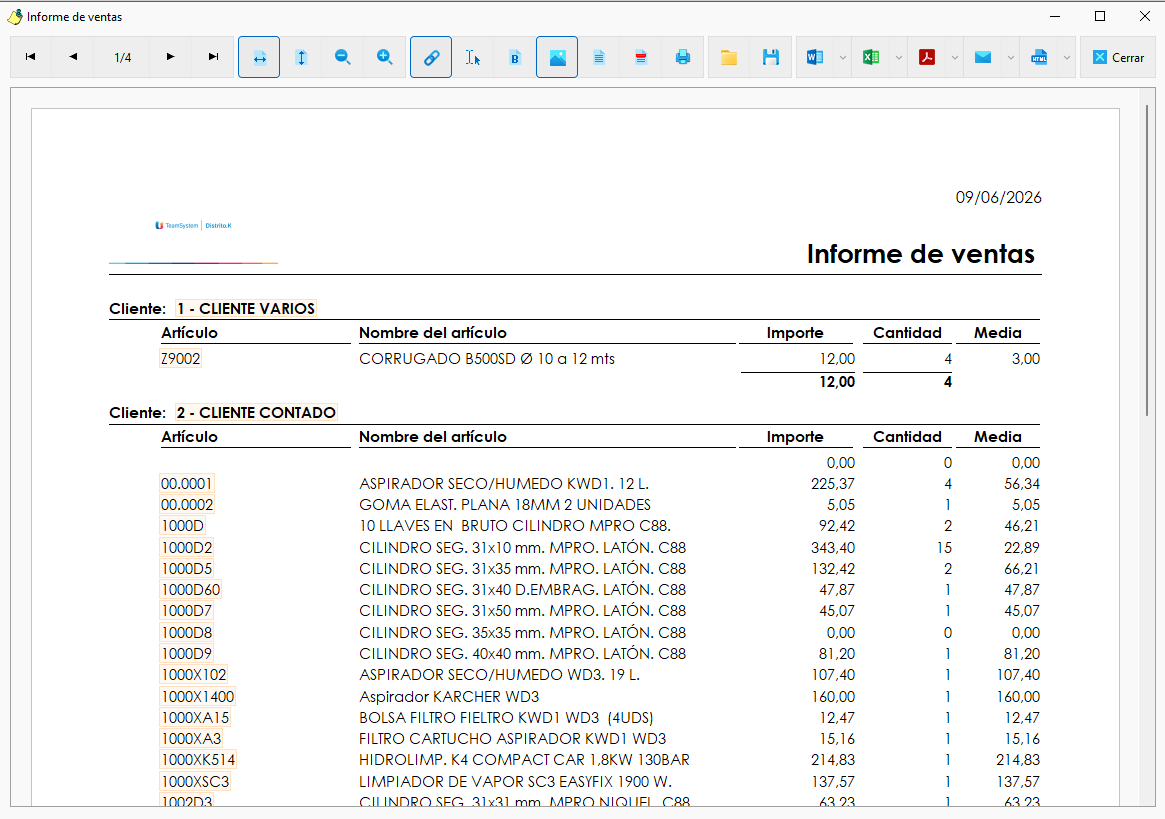Print the sales report
Image resolution: width=1165 pixels, height=819 pixels.
(x=683, y=57)
